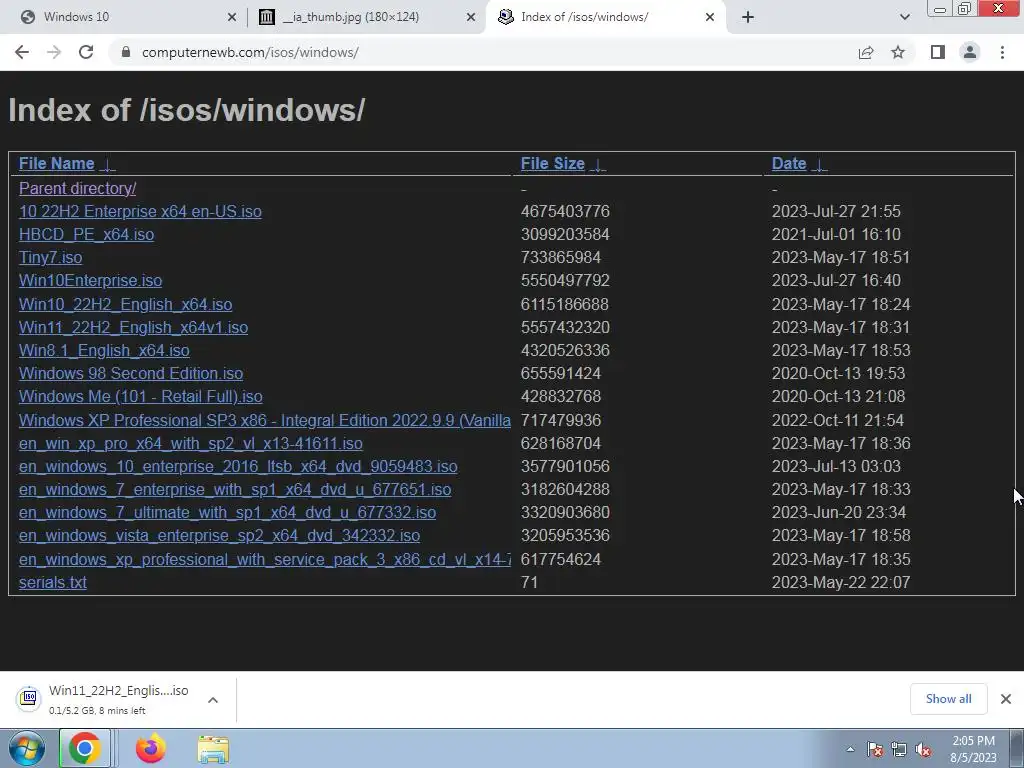Download Tiny7.iso

tap(50, 257)
